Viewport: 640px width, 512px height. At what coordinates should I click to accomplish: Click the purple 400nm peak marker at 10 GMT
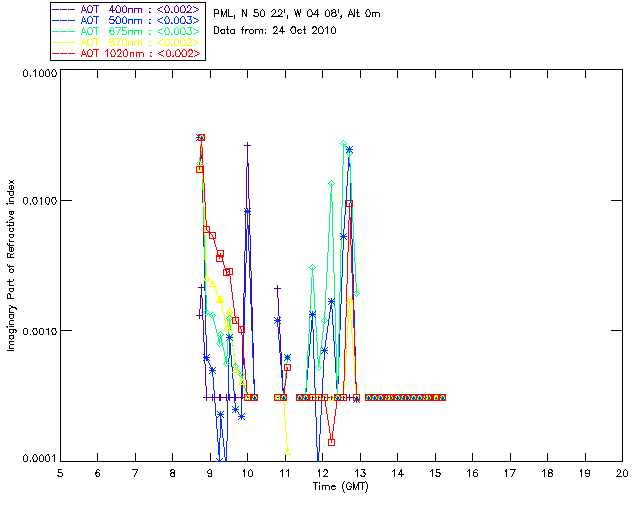(x=247, y=145)
